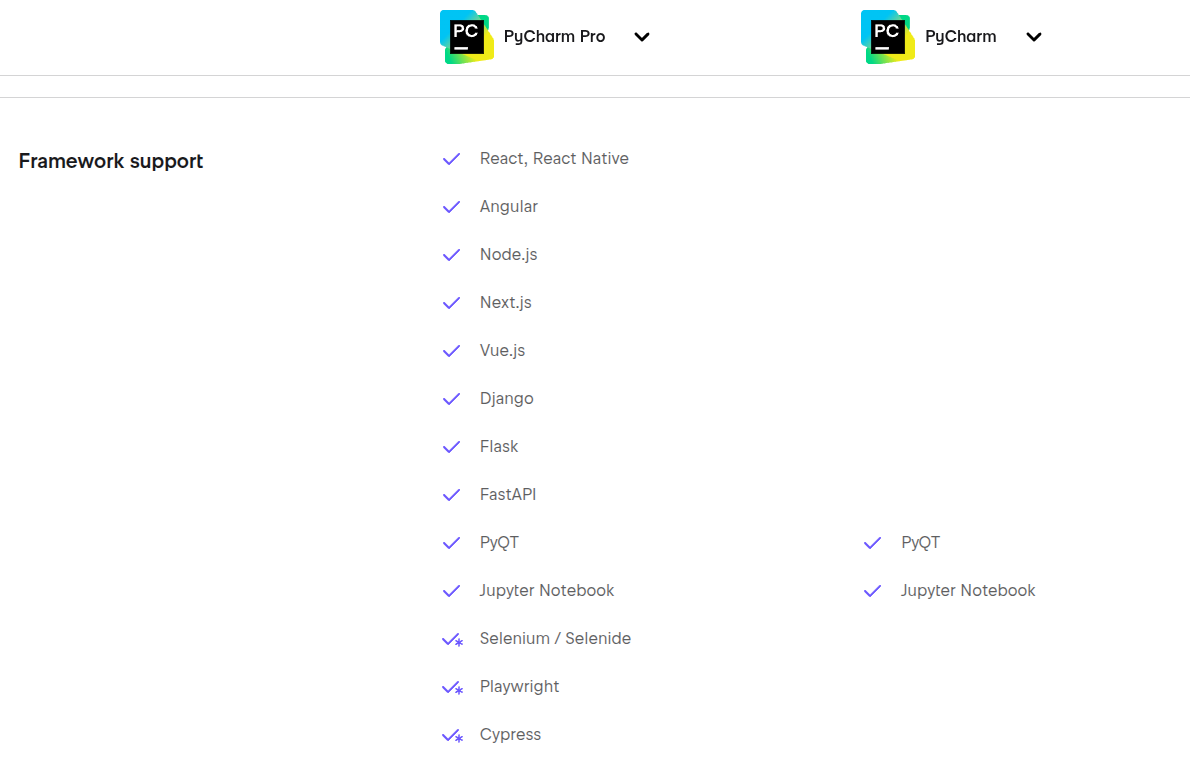The image size is (1190, 758).
Task: Click the Django framework entry
Action: 506,398
